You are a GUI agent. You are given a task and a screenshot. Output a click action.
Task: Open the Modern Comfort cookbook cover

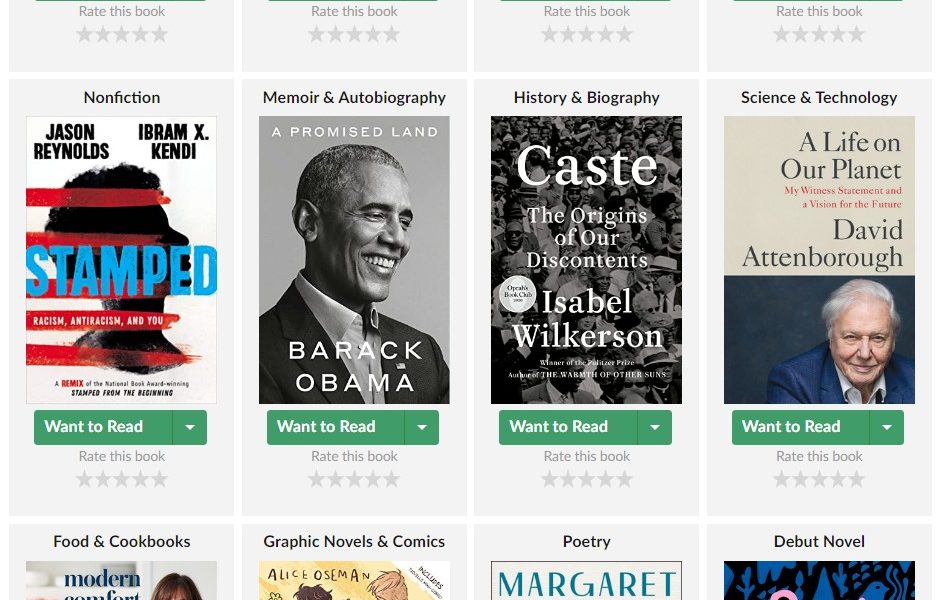coord(122,581)
